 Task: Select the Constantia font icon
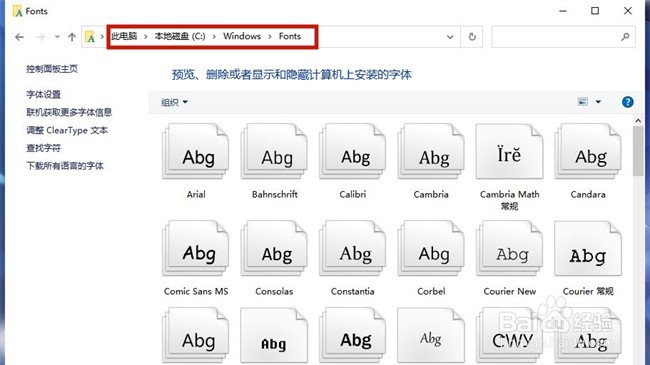pos(352,248)
